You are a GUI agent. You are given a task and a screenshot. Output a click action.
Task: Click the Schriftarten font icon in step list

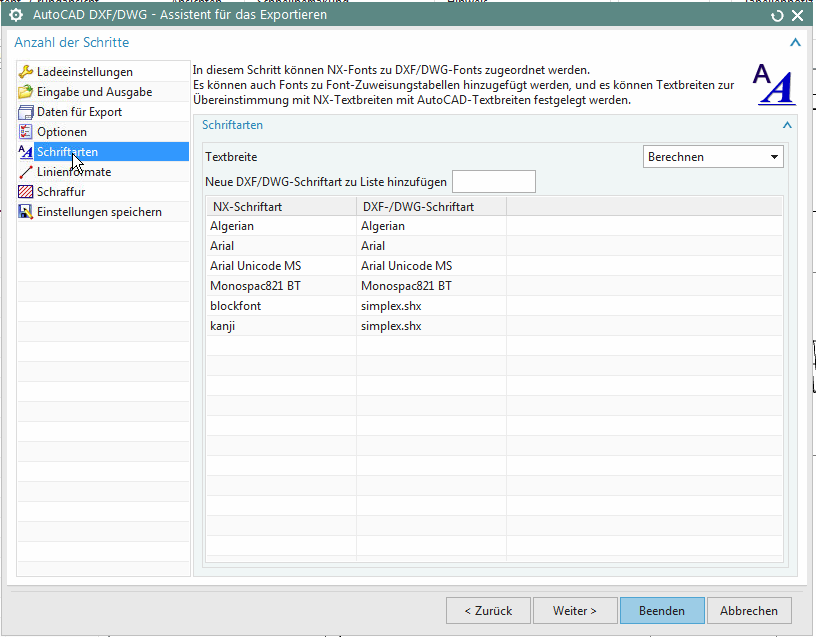click(26, 152)
